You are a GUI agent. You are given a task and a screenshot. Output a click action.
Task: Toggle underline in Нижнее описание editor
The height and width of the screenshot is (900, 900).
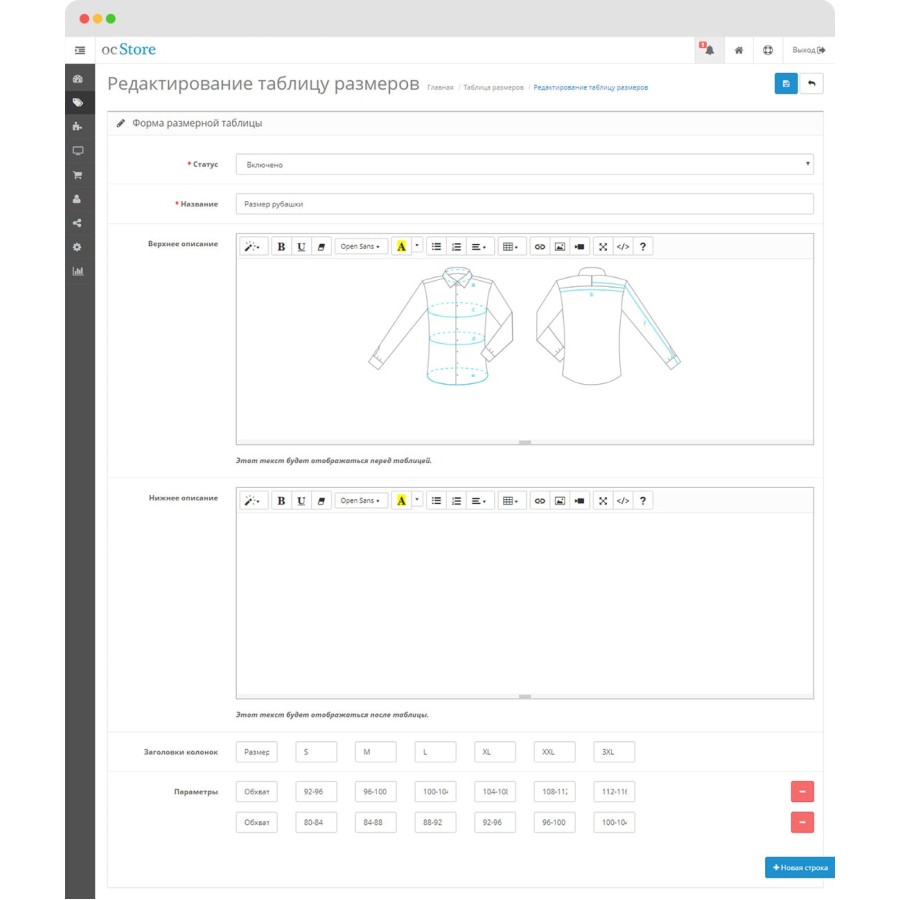tap(301, 501)
